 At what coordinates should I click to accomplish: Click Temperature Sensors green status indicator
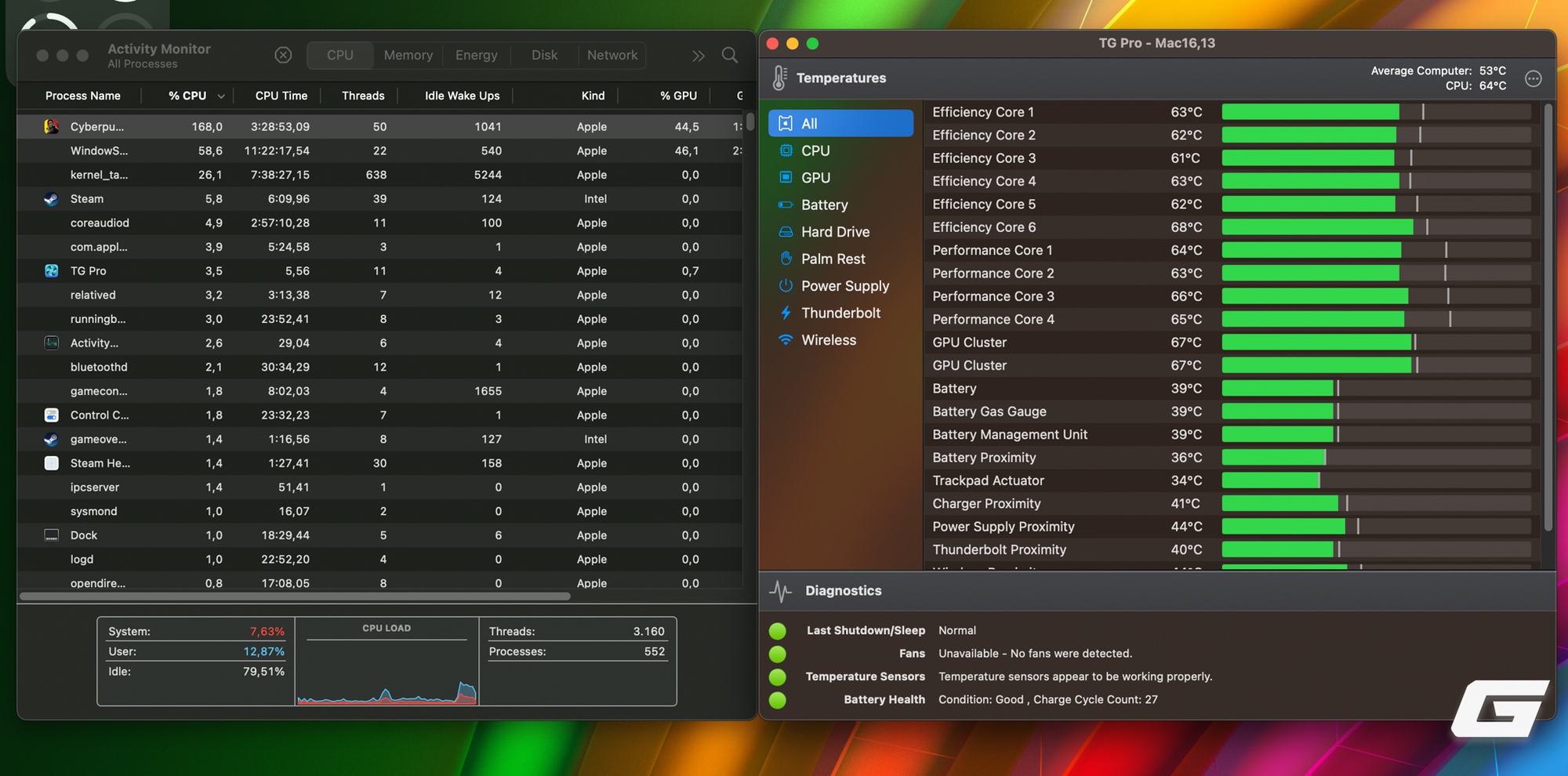click(778, 677)
